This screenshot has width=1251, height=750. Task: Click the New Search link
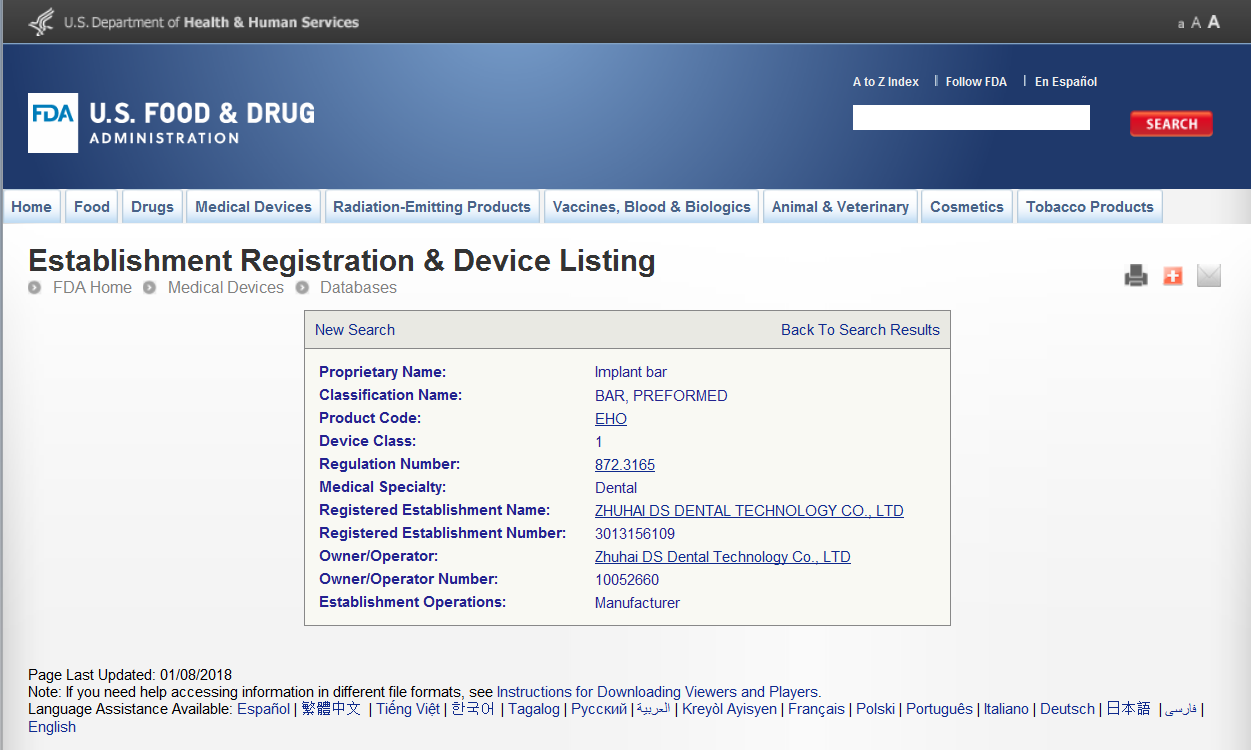coord(355,330)
